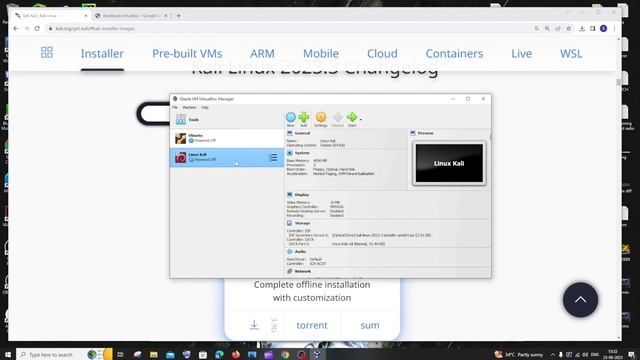Open VirtualBox Settings gear icon
The image size is (640, 360).
[x=321, y=118]
